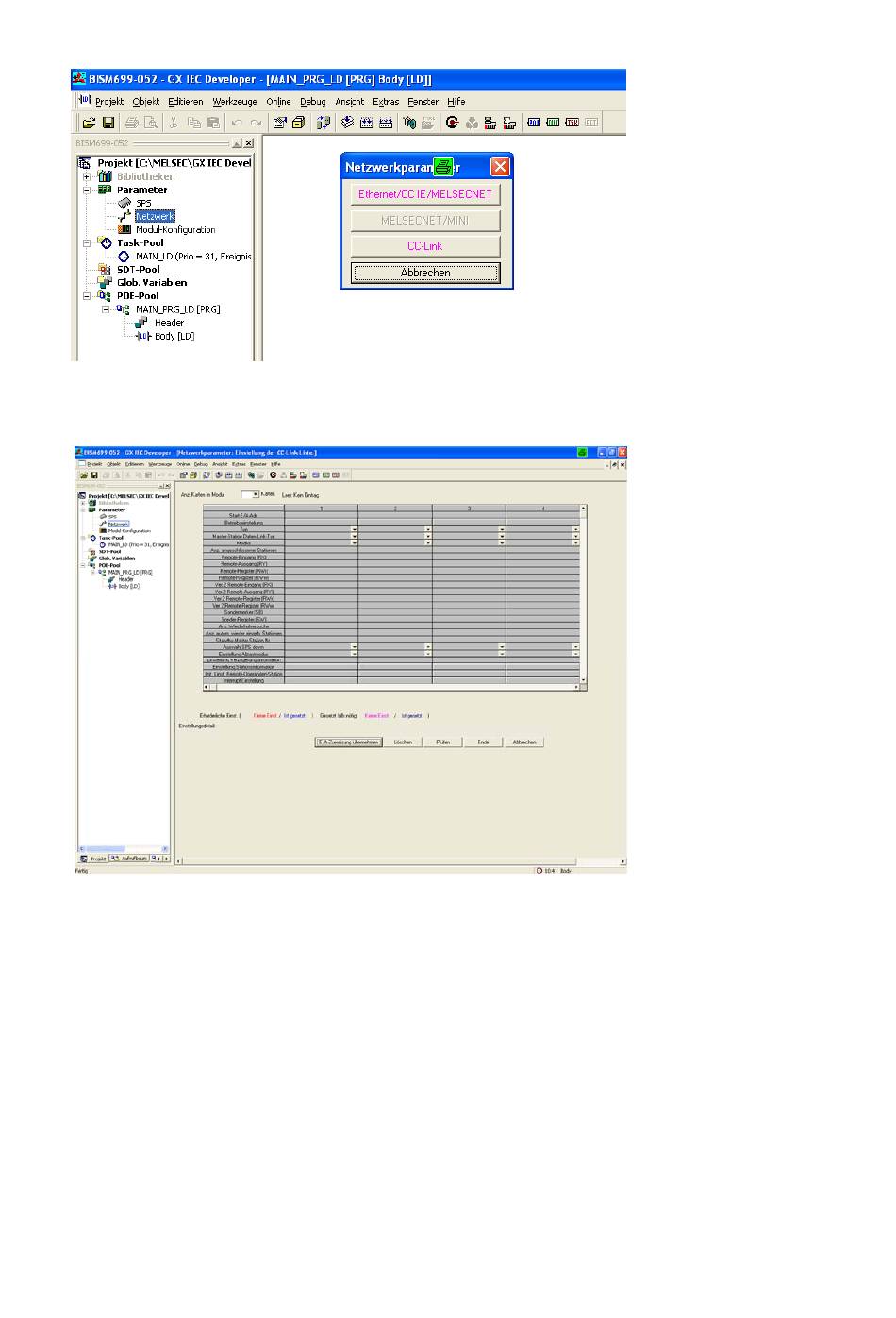
Task: Click the vertical scrollbar of the CC-Link table
Action: [x=584, y=594]
